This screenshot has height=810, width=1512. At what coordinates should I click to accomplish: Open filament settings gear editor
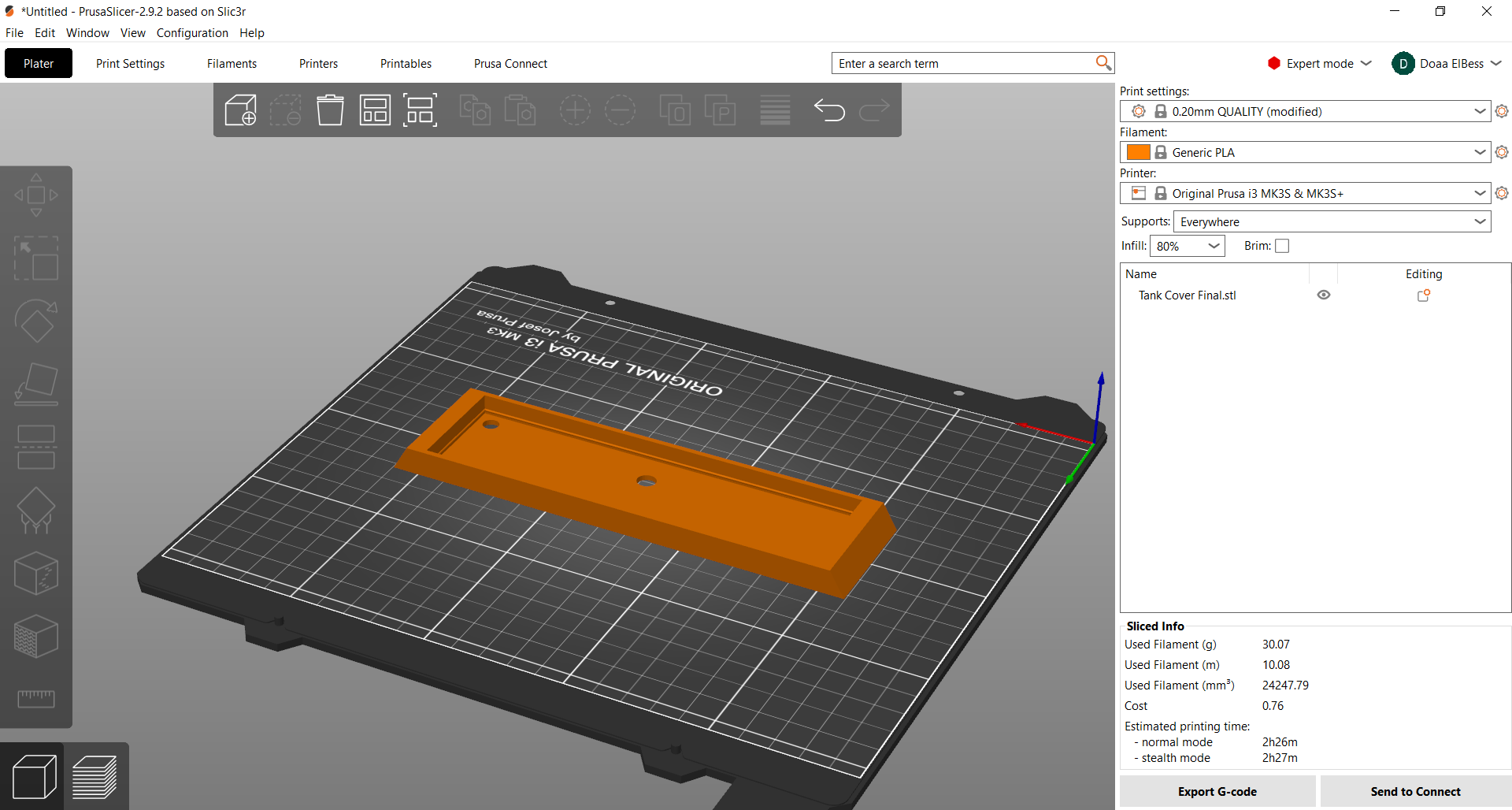[x=1502, y=152]
